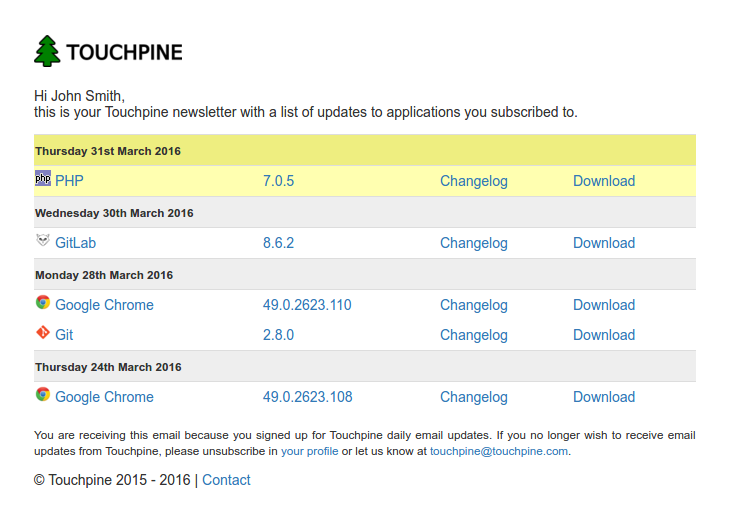Open the PHP application link
Screen dimensions: 731x523
[x=69, y=181]
